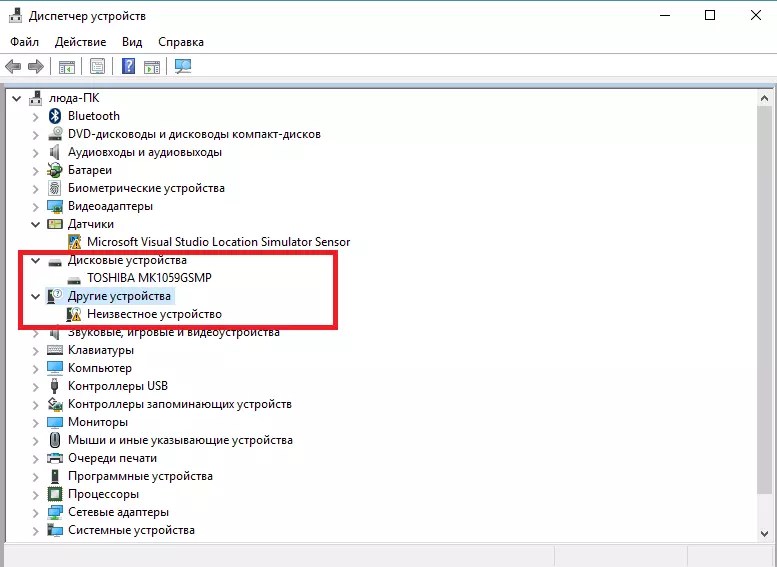Click the action pane toolbar icon
Image resolution: width=777 pixels, height=567 pixels.
152,66
